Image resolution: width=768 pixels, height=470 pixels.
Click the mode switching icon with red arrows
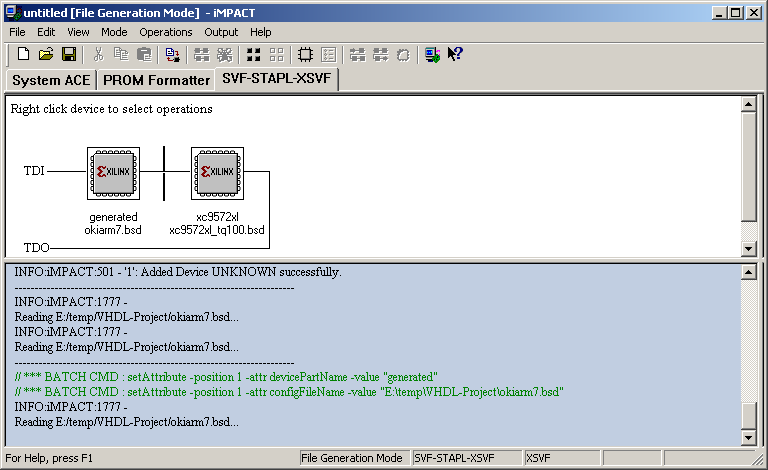(x=172, y=54)
